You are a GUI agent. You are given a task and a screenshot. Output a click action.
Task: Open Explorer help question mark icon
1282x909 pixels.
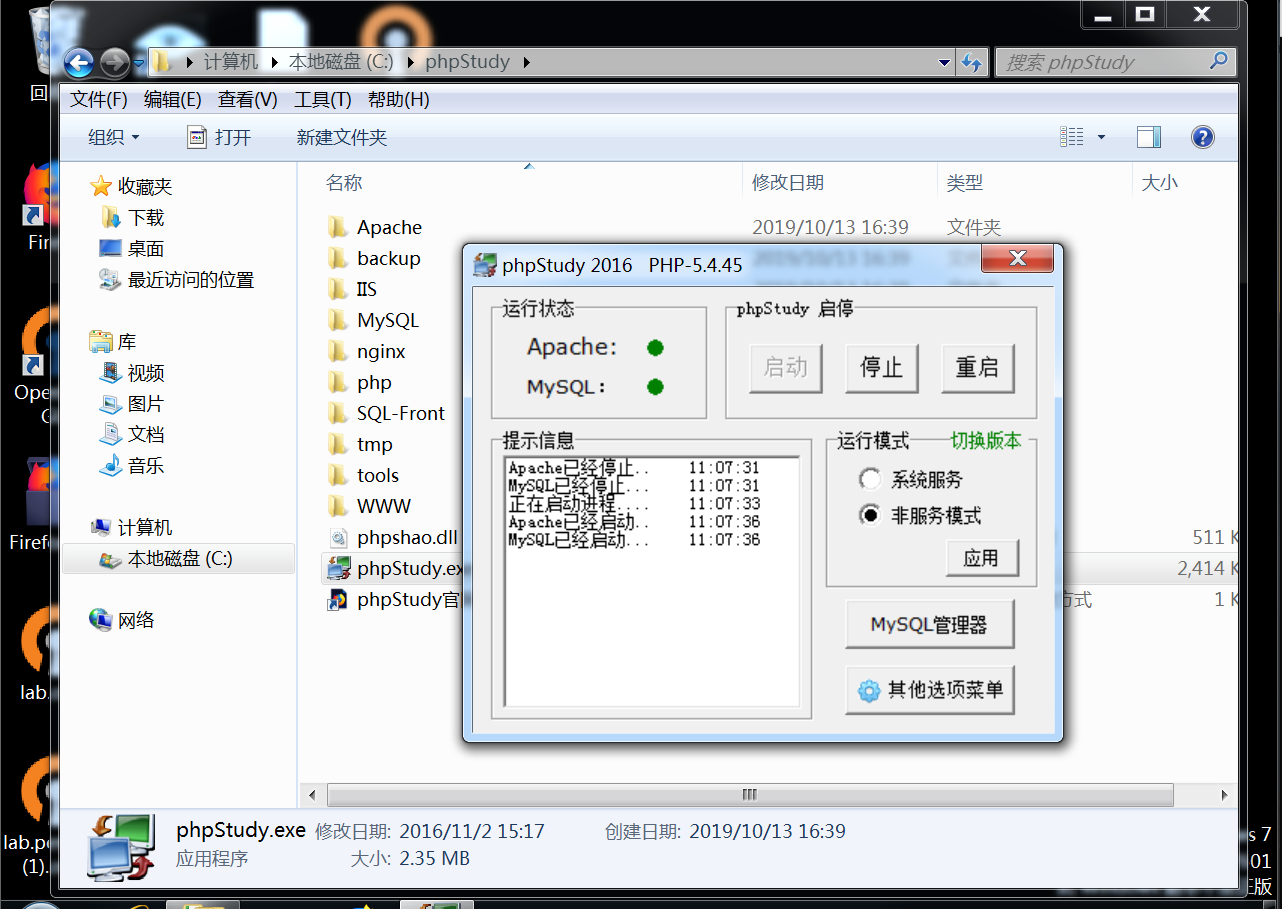[x=1203, y=137]
